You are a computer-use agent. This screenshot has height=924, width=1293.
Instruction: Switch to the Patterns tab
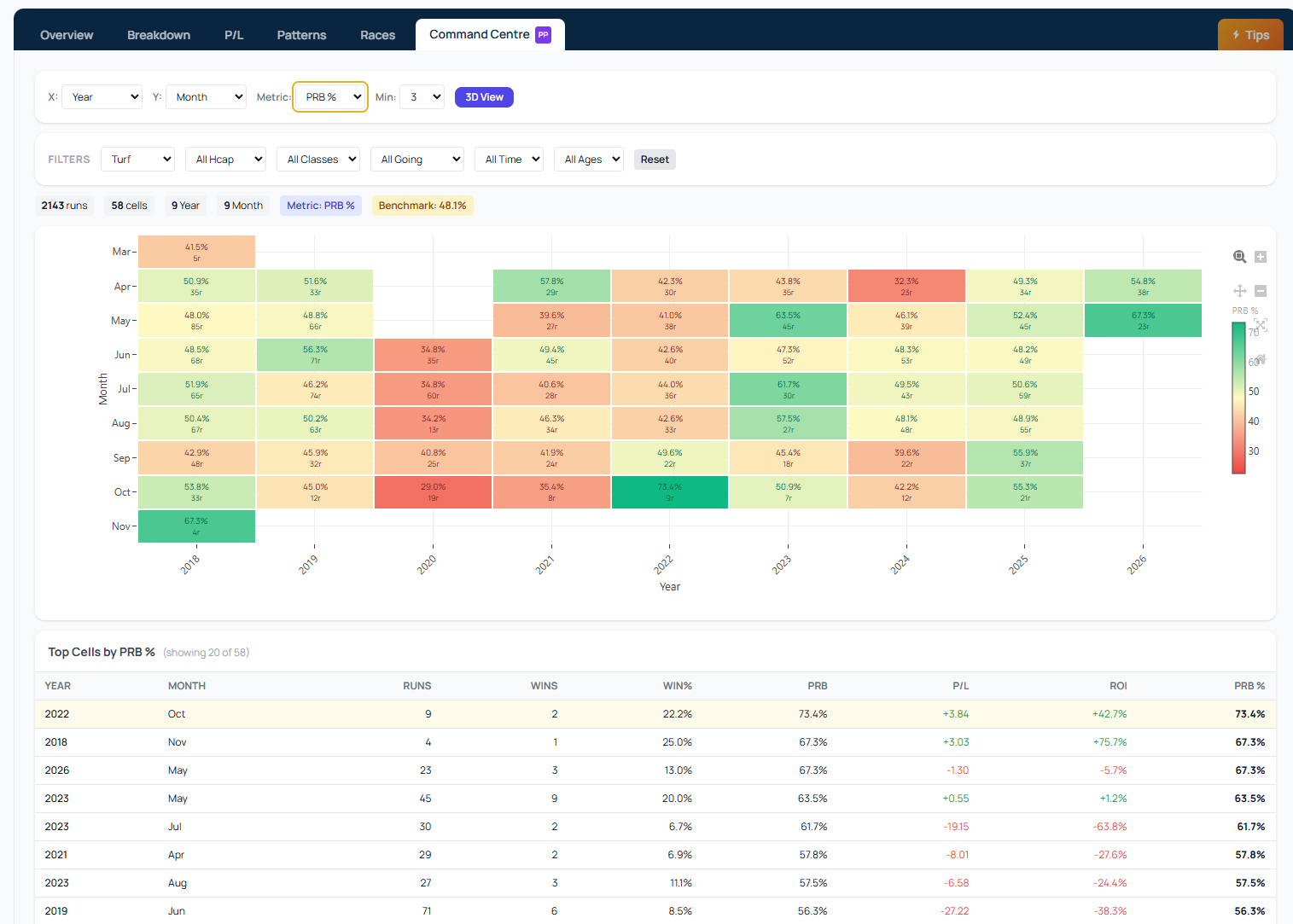click(301, 35)
